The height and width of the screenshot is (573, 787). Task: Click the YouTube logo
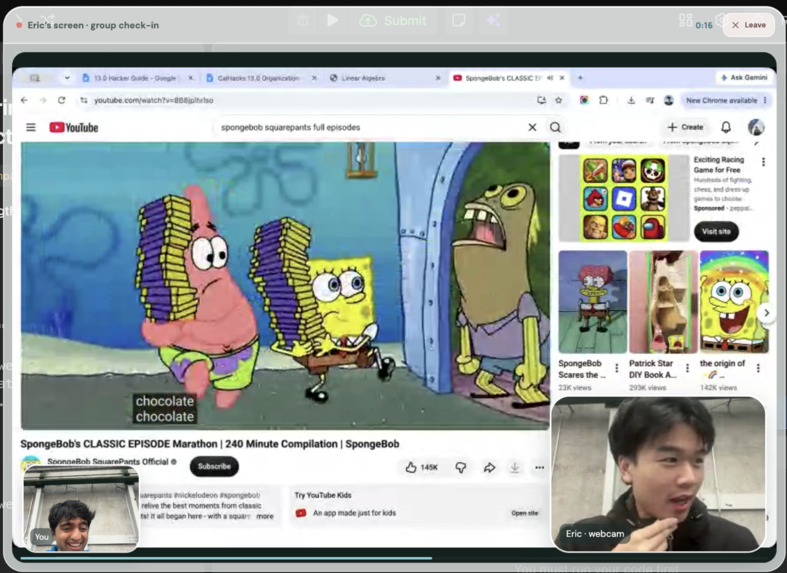coord(73,127)
